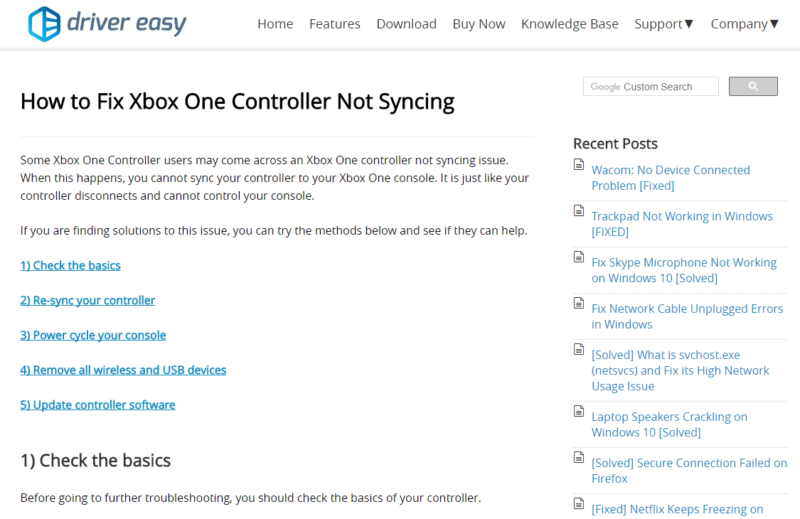Click the Driver Easy logo icon
The image size is (800, 519).
pos(44,24)
